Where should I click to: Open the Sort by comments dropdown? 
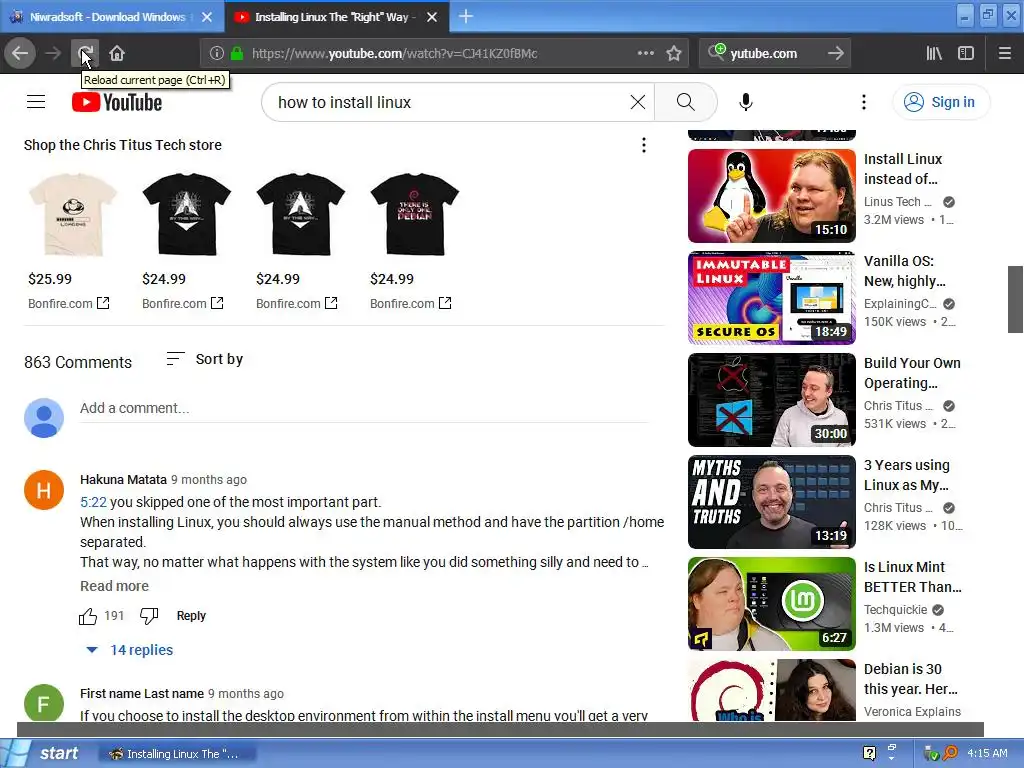coord(204,359)
